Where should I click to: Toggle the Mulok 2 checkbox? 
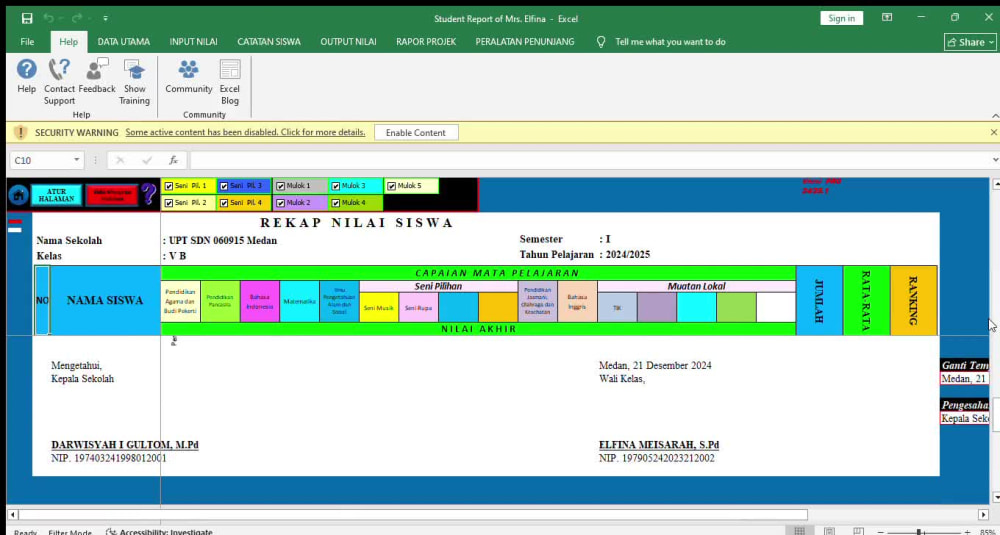(x=280, y=203)
